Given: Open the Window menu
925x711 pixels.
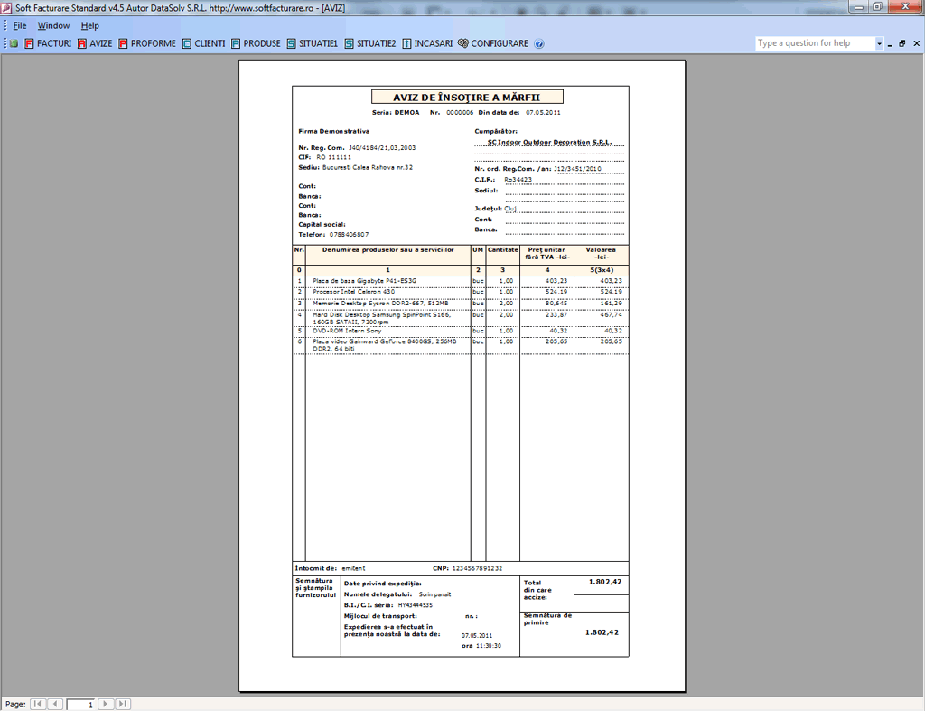Looking at the screenshot, I should tap(54, 25).
